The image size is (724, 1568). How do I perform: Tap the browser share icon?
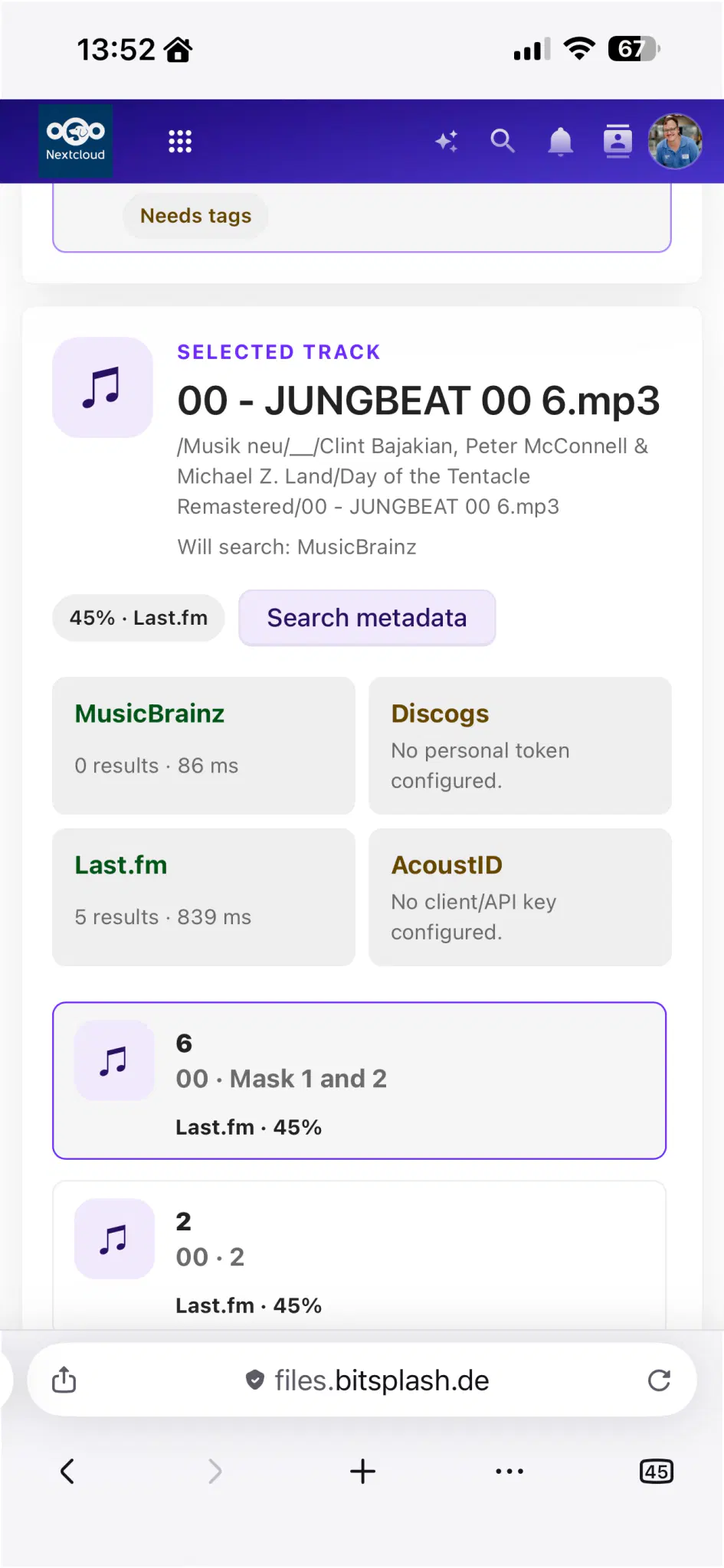tap(64, 1380)
